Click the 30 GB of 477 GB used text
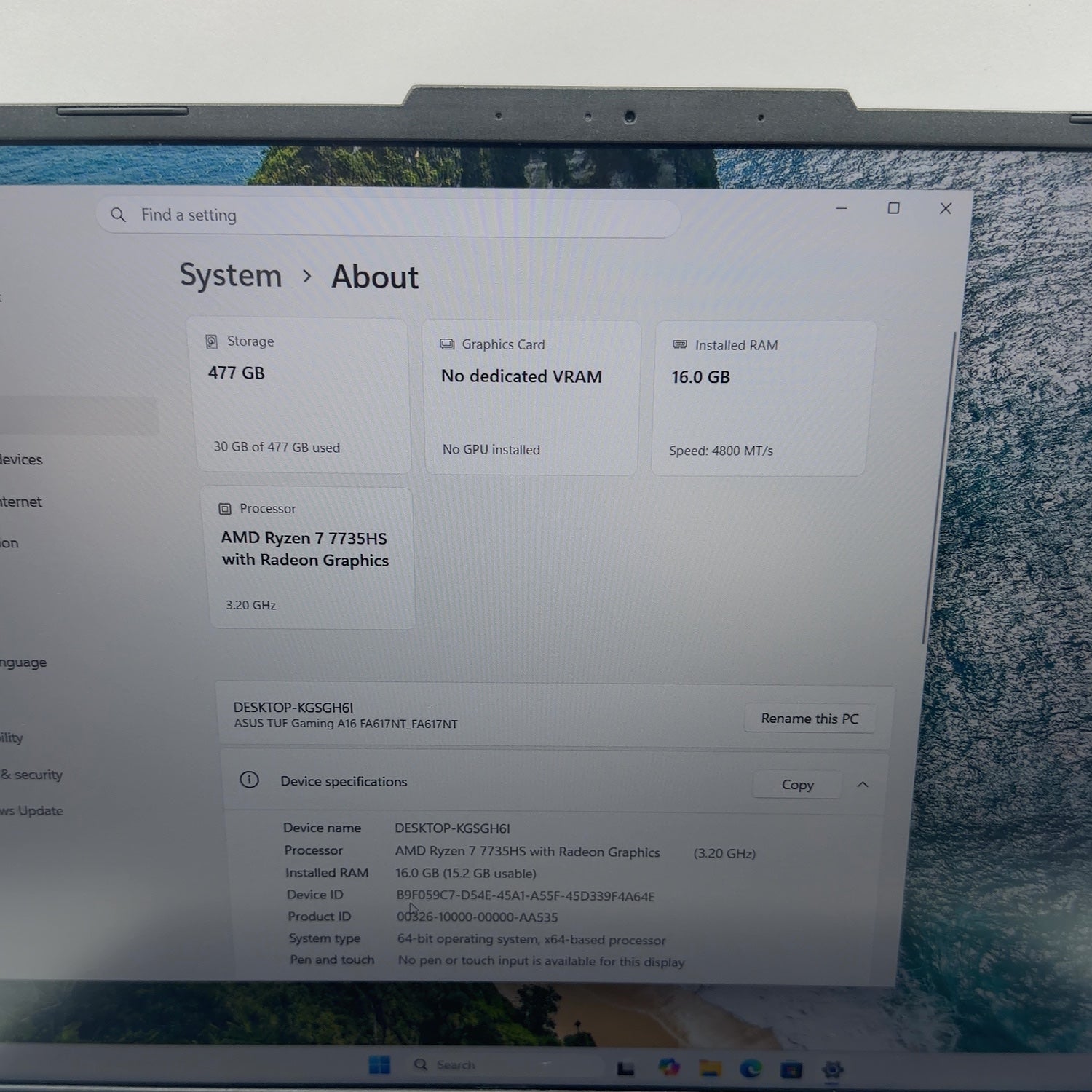The width and height of the screenshot is (1092, 1092). (x=277, y=447)
